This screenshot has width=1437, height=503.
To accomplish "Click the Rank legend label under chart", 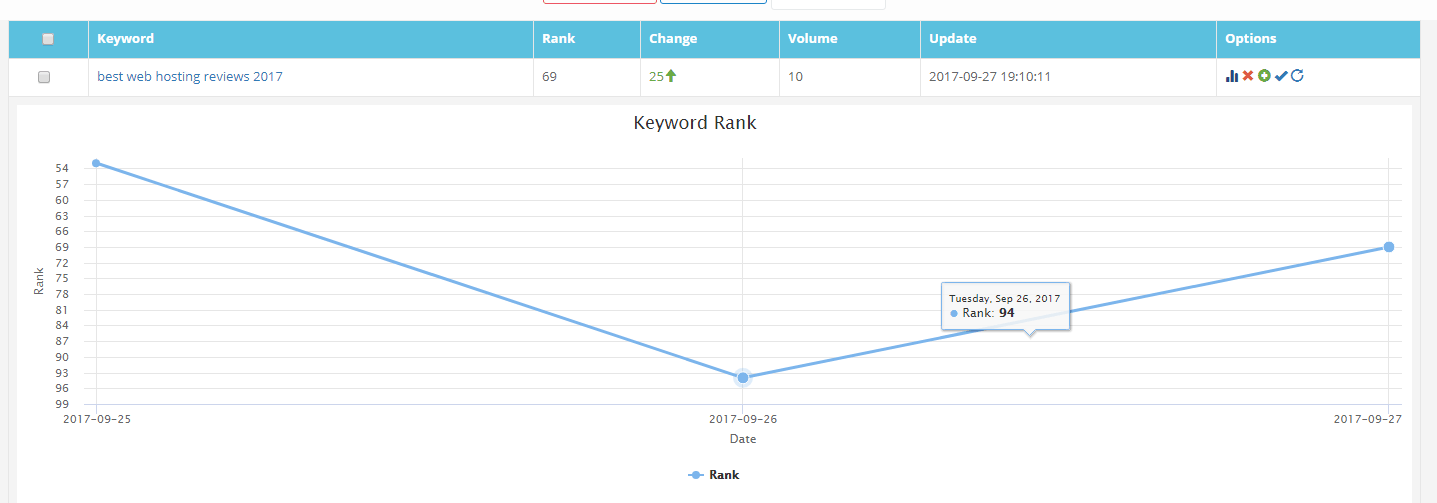I will [724, 475].
